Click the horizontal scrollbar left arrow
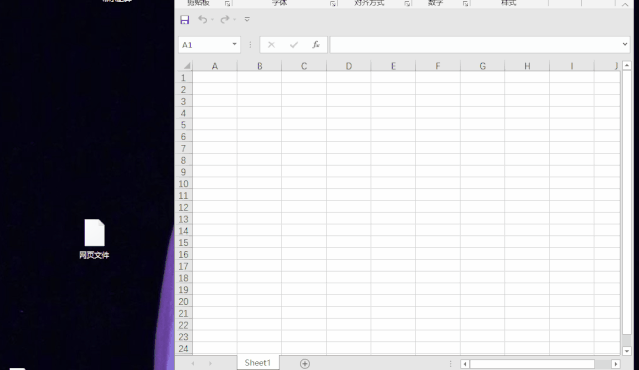The image size is (639, 370). coord(465,364)
